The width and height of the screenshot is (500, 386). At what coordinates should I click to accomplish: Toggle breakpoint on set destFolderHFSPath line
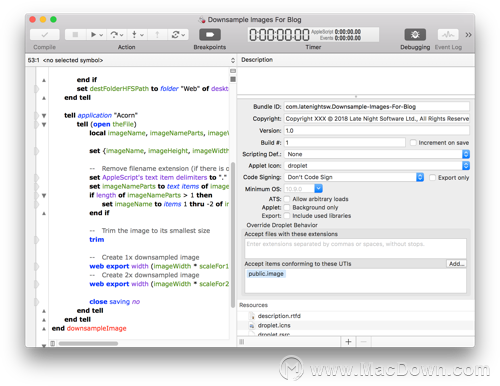(36, 89)
